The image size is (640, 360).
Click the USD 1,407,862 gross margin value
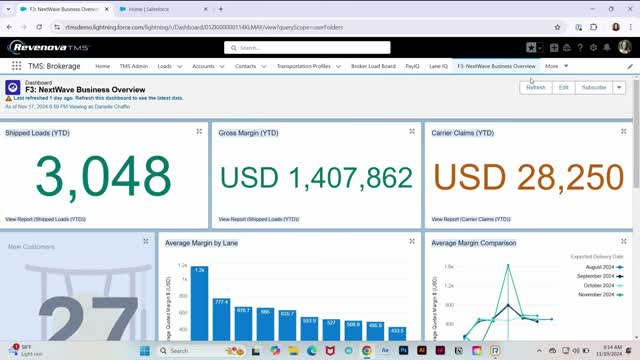point(316,178)
